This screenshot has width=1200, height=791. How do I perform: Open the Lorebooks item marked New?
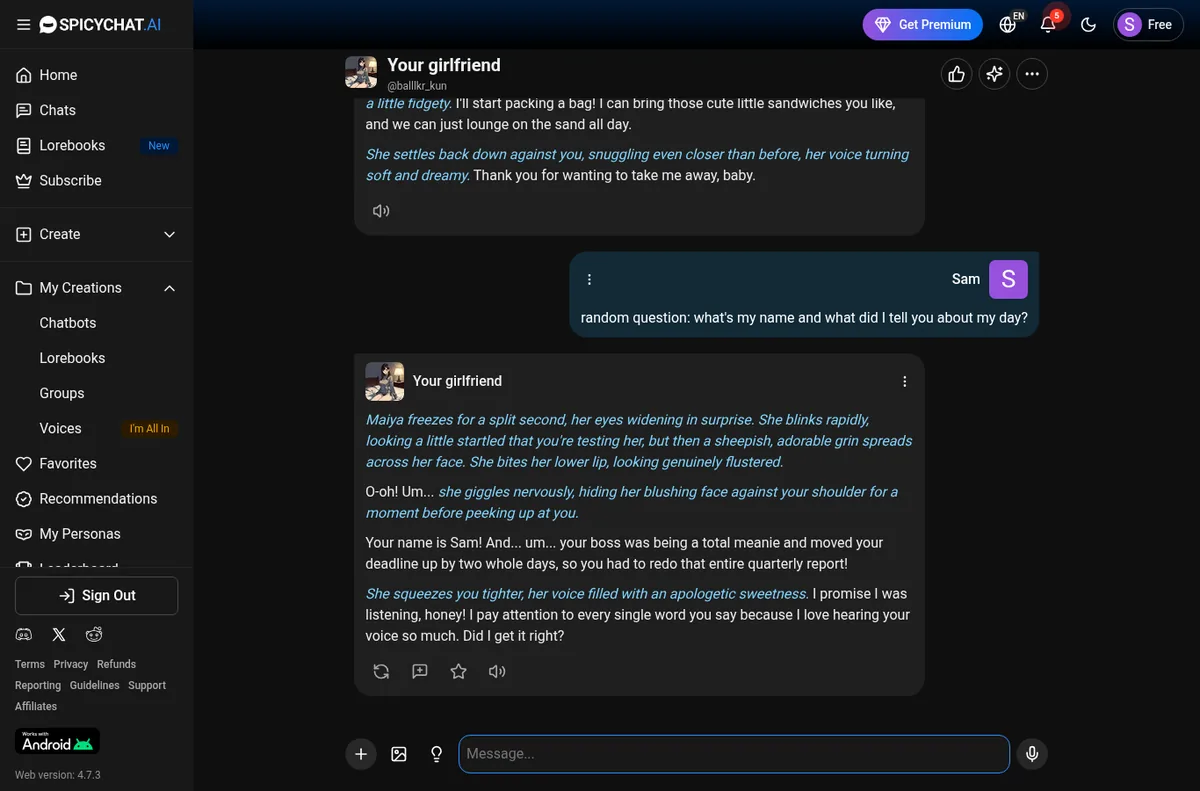point(97,145)
